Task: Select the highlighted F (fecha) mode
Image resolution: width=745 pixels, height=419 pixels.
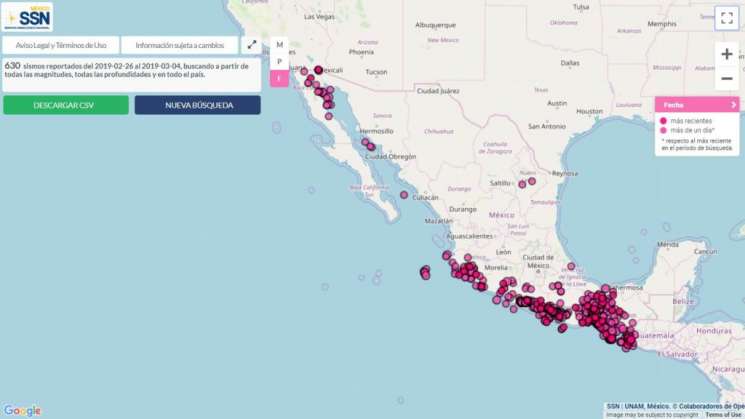Action: pos(279,78)
